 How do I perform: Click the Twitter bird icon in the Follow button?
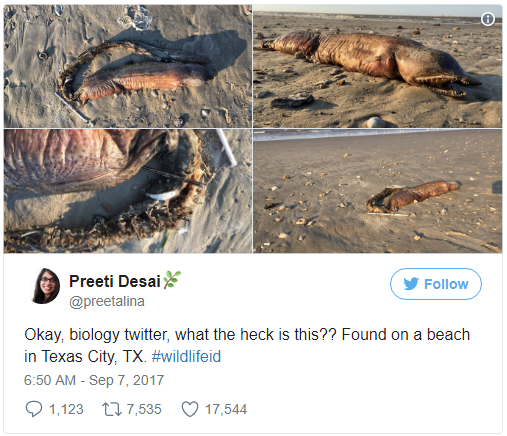click(x=410, y=284)
